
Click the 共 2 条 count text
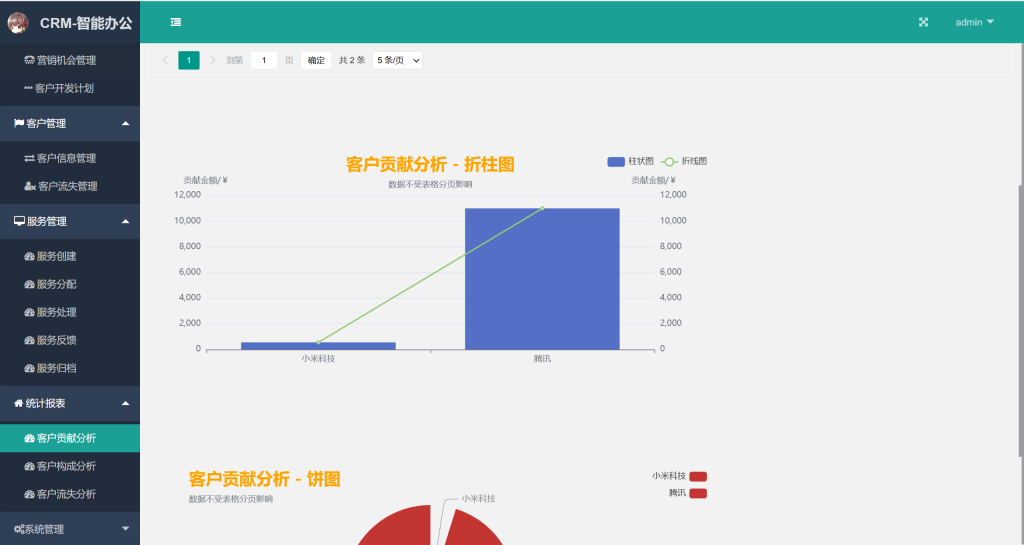(x=352, y=60)
